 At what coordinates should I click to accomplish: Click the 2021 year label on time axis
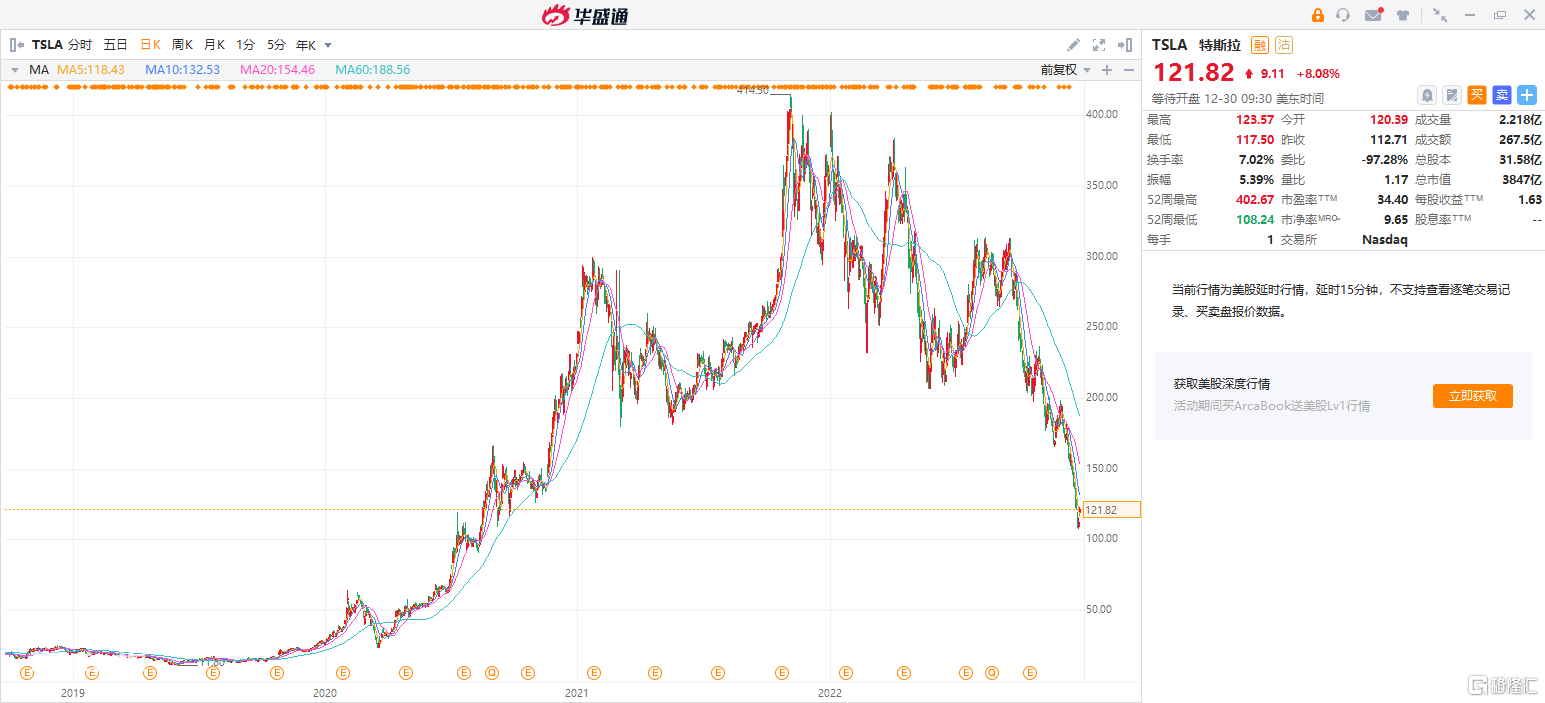point(576,693)
